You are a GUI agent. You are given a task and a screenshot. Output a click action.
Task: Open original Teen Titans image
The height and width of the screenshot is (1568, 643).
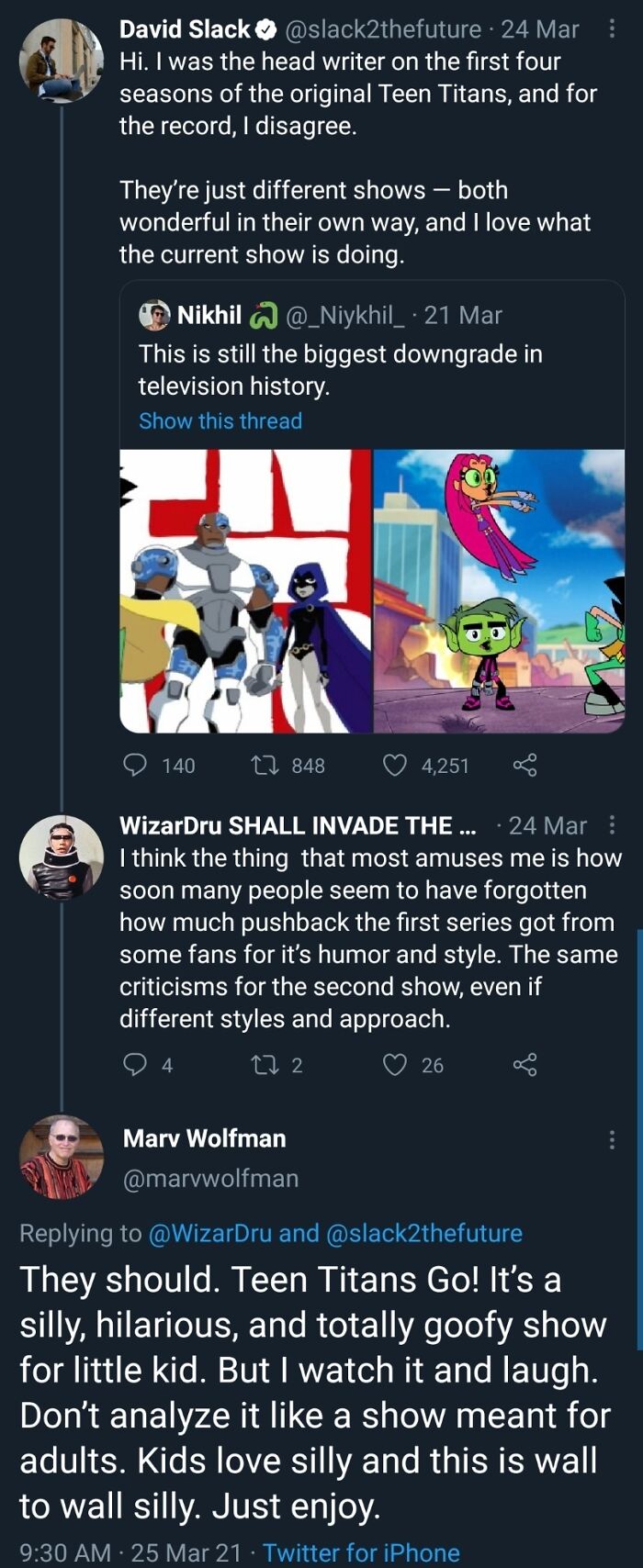(245, 590)
